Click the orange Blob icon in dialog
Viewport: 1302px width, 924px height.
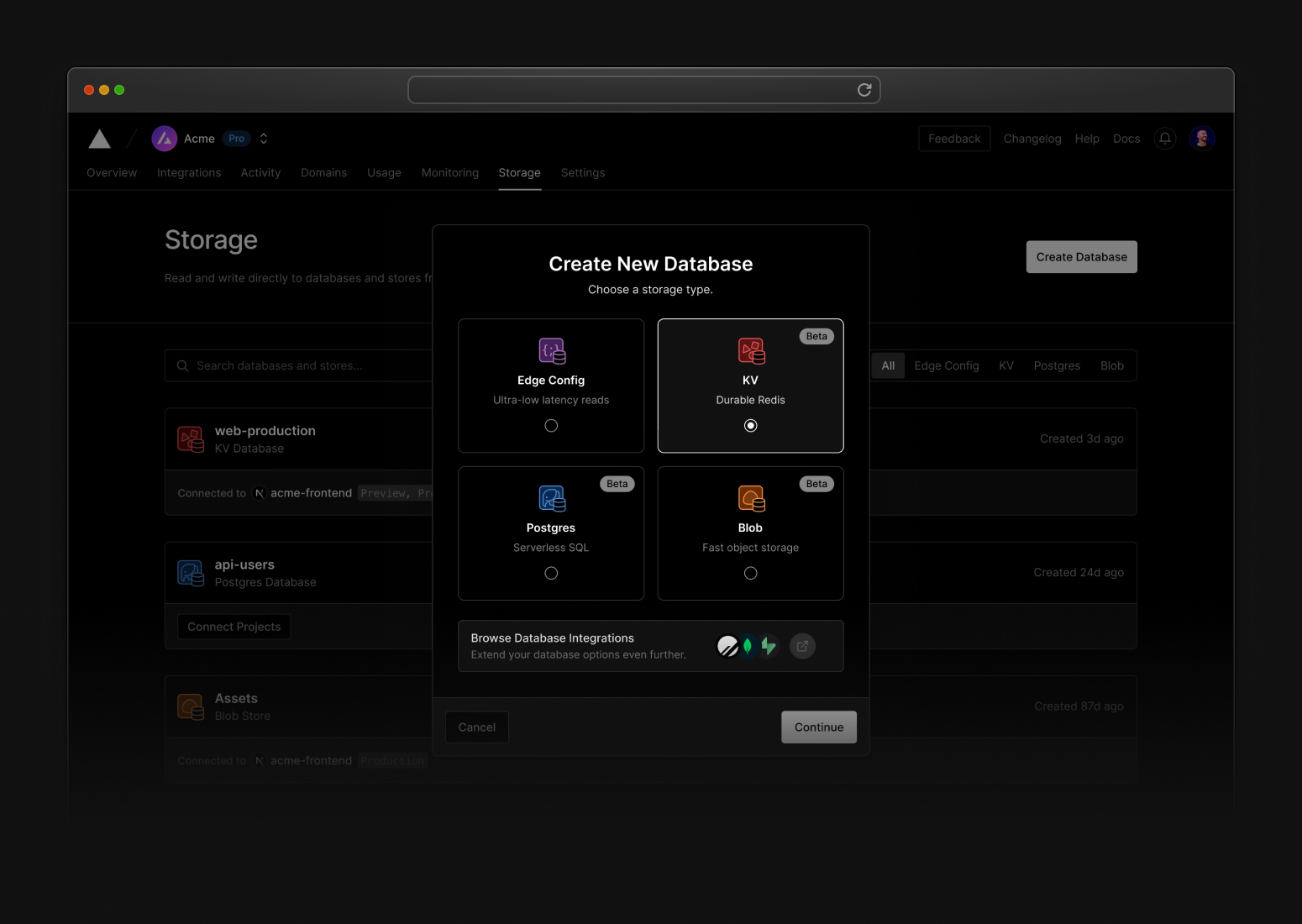click(x=751, y=499)
